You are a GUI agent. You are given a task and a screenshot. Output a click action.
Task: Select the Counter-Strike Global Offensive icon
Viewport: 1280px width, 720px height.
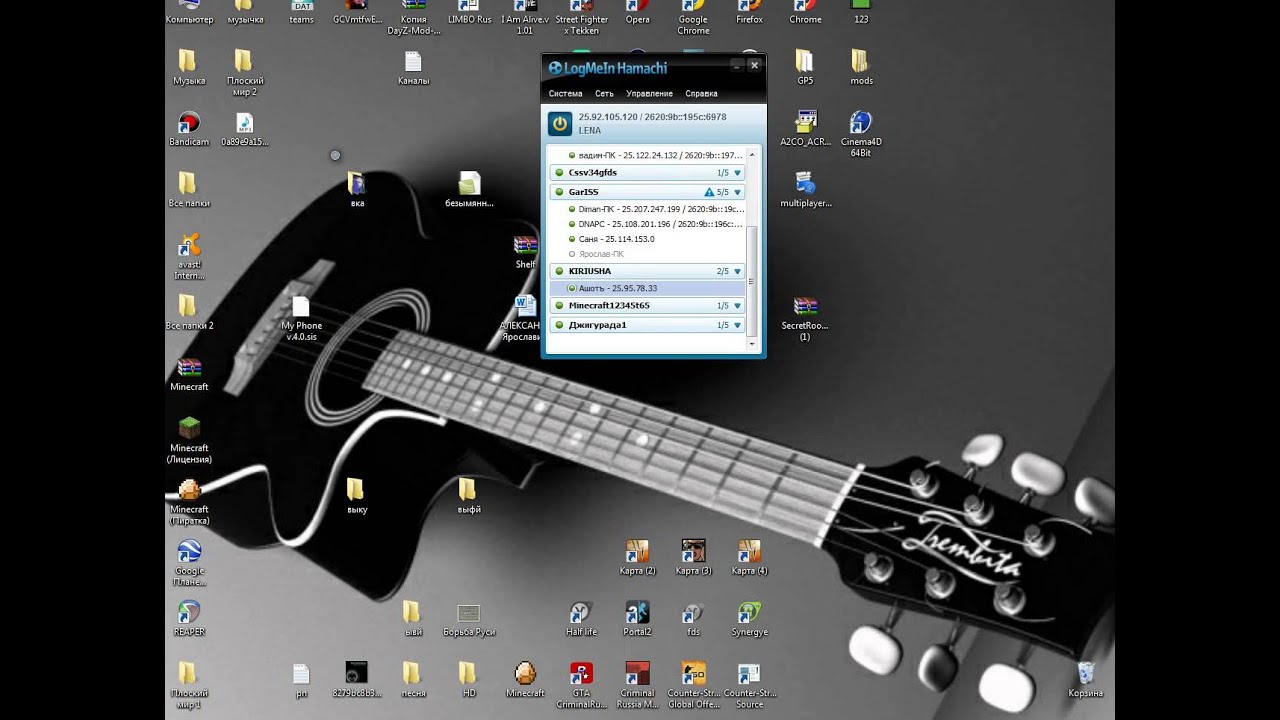pyautogui.click(x=693, y=685)
